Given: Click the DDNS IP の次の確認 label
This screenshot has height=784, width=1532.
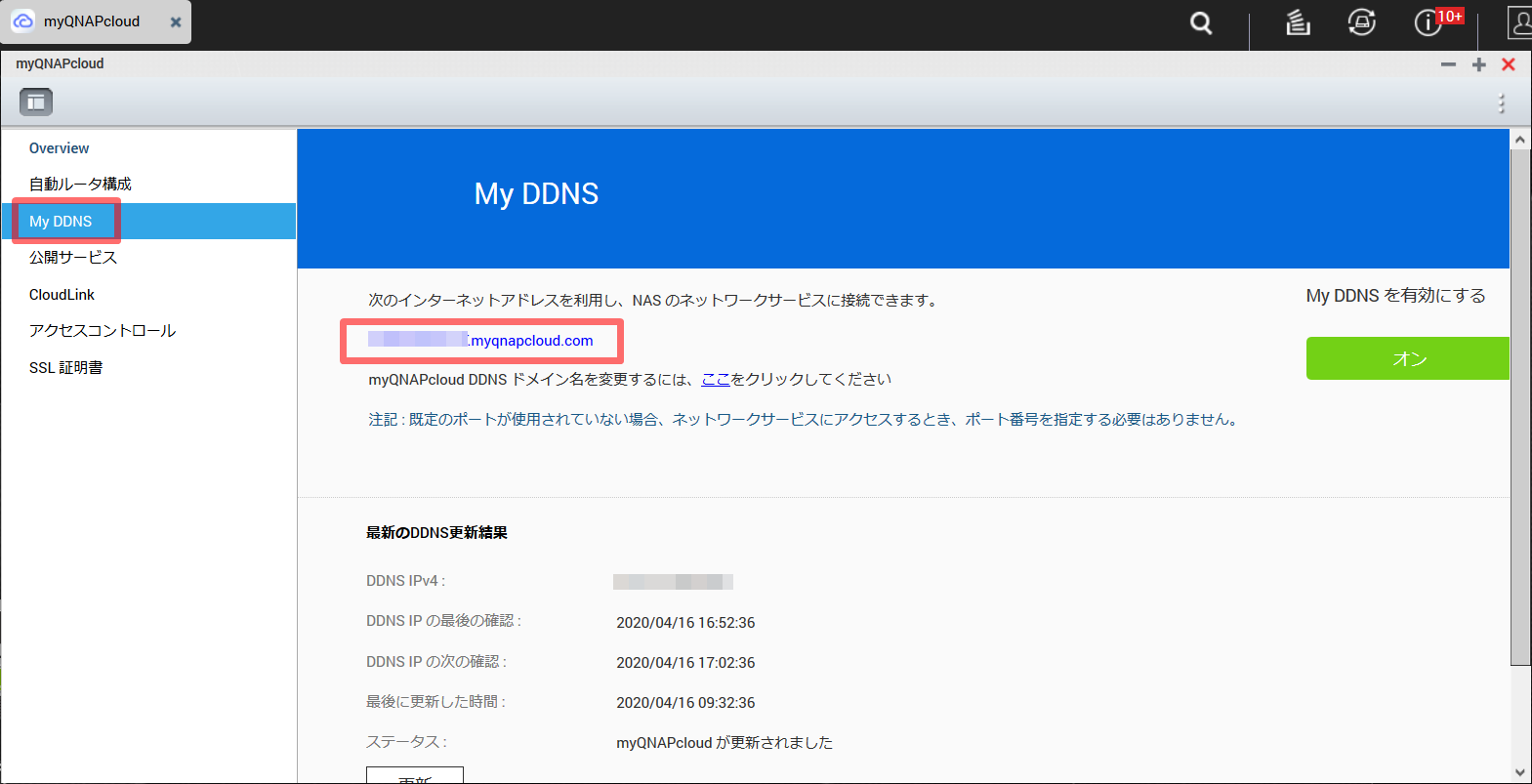Looking at the screenshot, I should point(435,662).
